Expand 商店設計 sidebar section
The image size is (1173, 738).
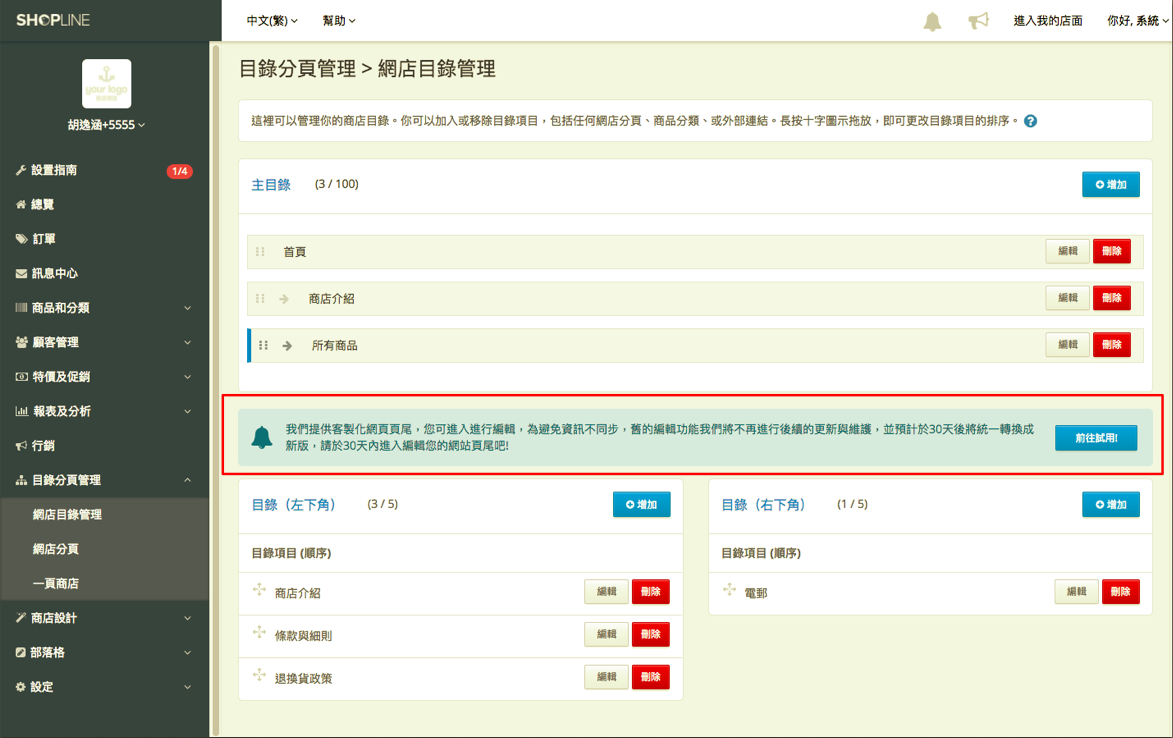point(104,618)
